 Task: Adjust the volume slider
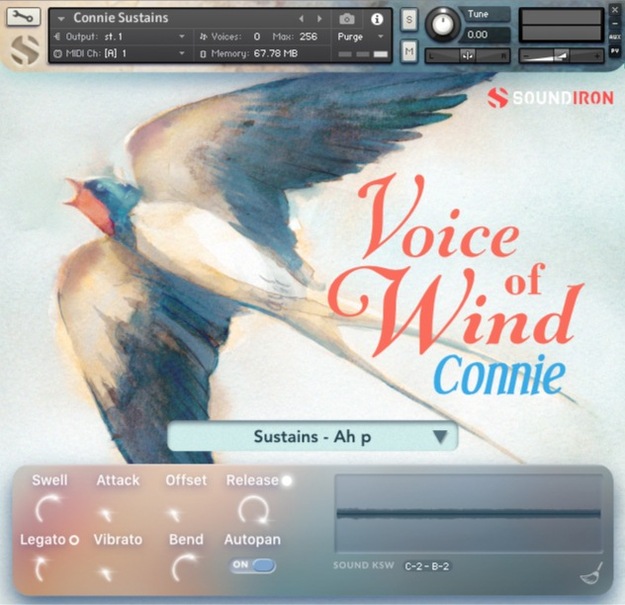[x=561, y=56]
